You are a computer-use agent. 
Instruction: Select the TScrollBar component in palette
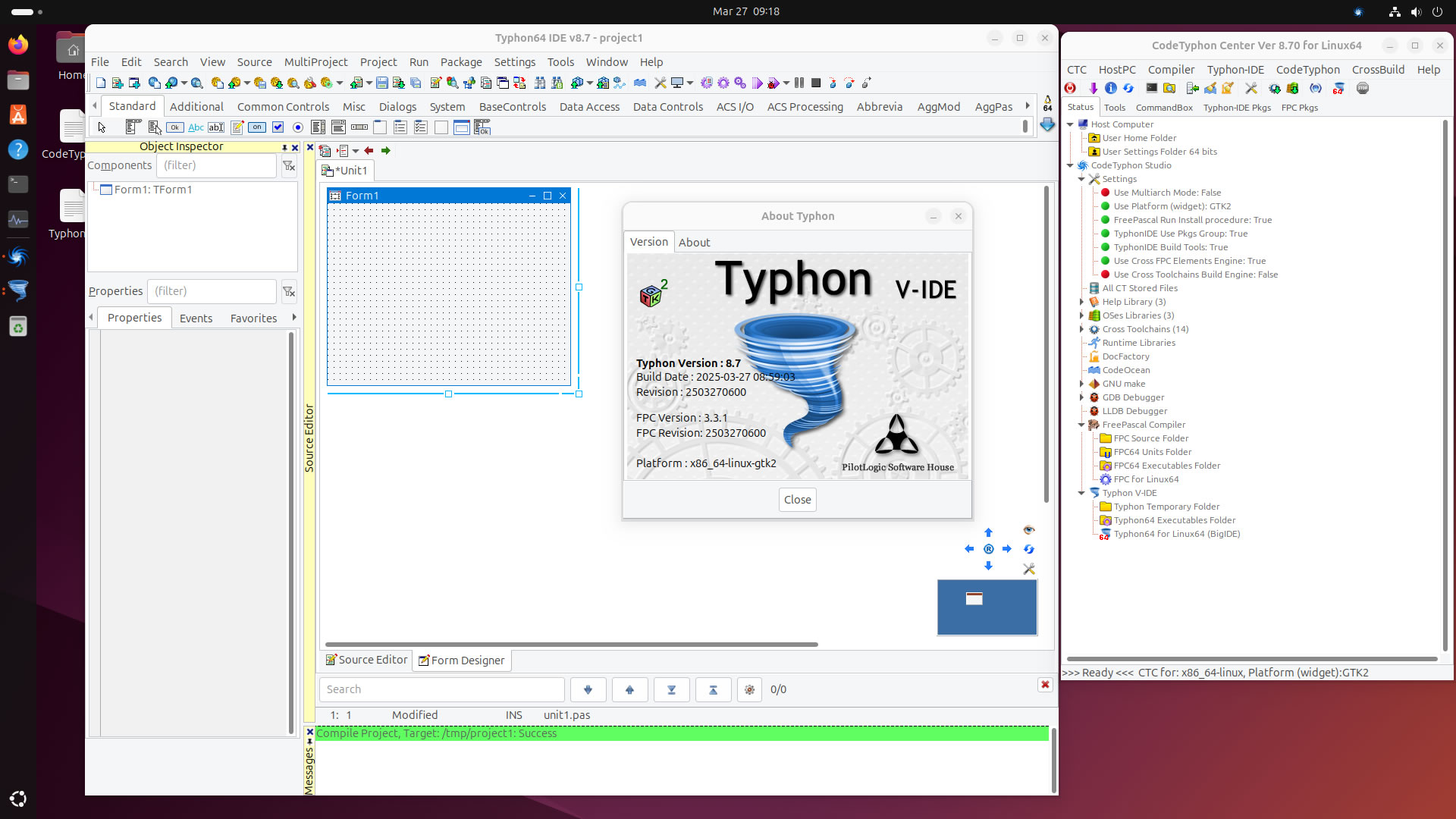pyautogui.click(x=359, y=127)
